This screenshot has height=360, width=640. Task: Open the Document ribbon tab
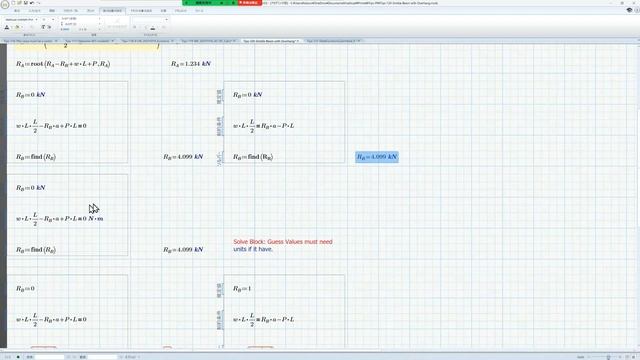pyautogui.click(x=181, y=11)
